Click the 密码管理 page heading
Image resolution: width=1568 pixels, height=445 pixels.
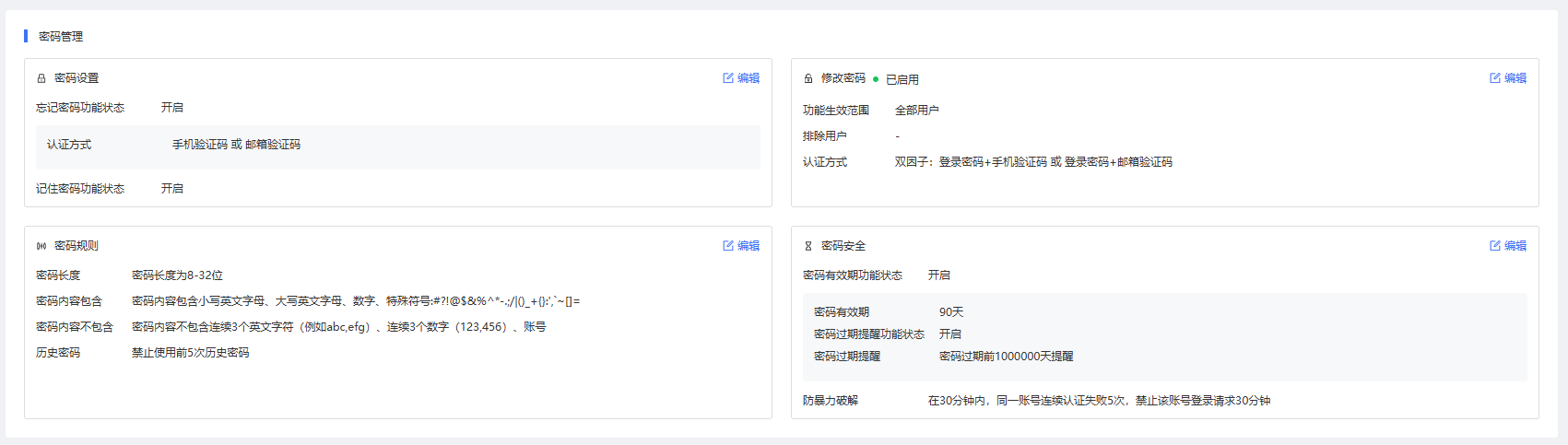tap(61, 37)
